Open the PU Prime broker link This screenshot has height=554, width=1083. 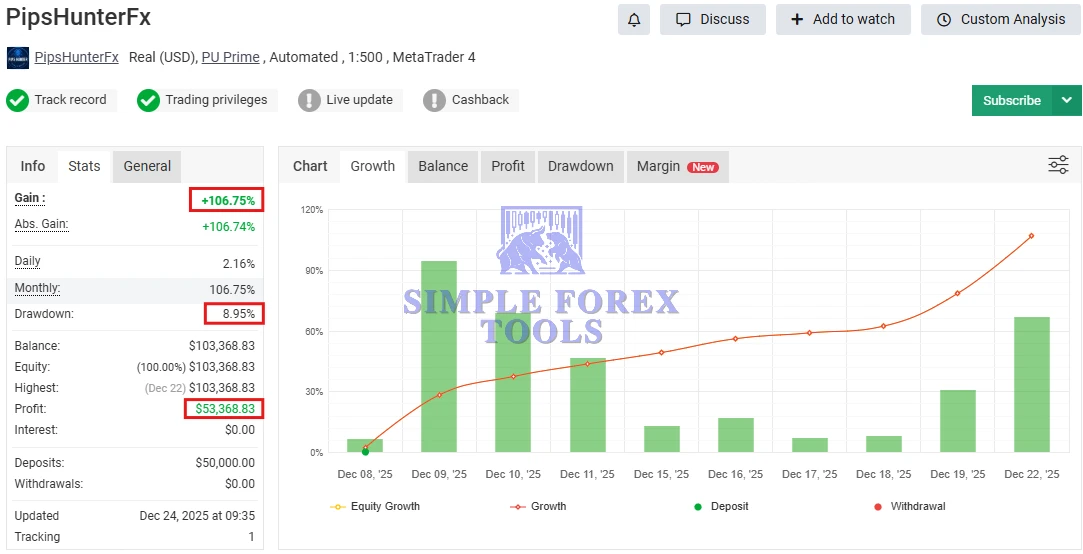(x=230, y=57)
